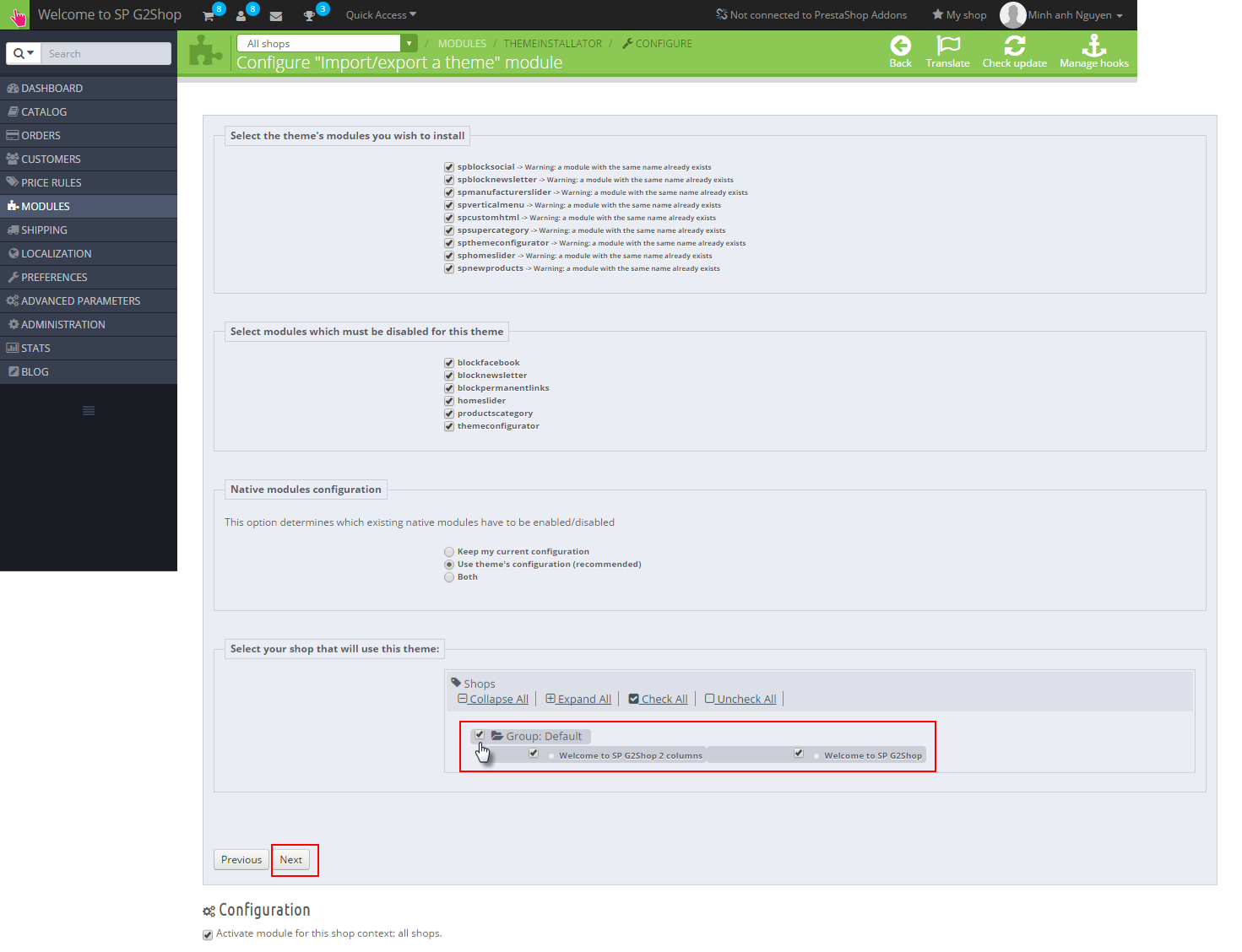Image resolution: width=1242 pixels, height=952 pixels.
Task: Click the sidebar collapse hamburger icon
Action: pos(89,411)
